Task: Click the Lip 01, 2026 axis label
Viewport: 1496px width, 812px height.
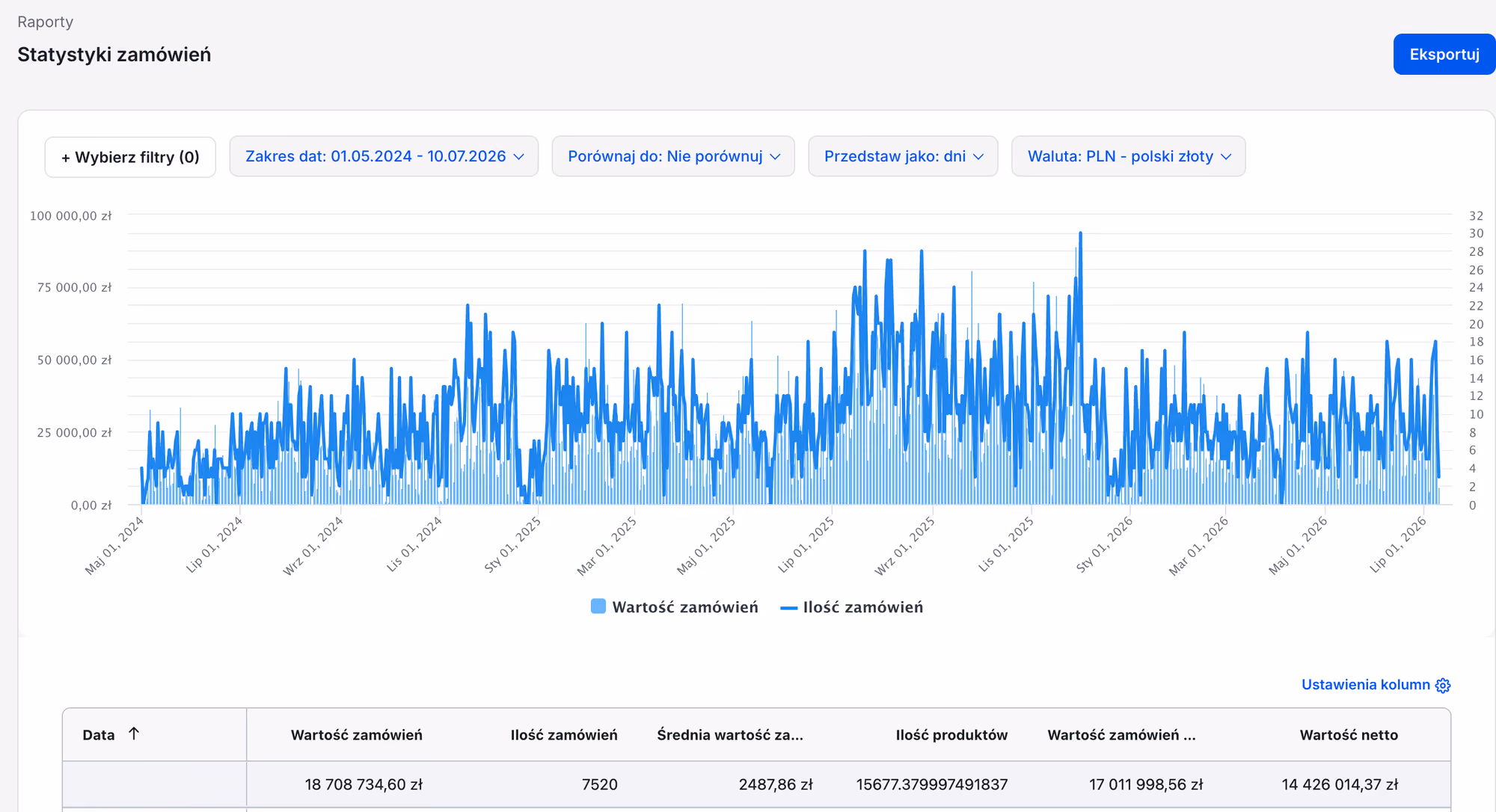Action: pyautogui.click(x=1398, y=545)
